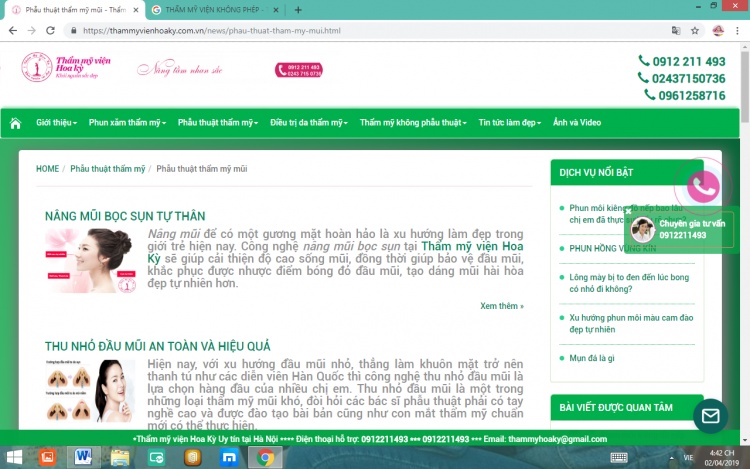This screenshot has width=750, height=469.
Task: Open the Ảnh và Video menu item
Action: tap(577, 123)
